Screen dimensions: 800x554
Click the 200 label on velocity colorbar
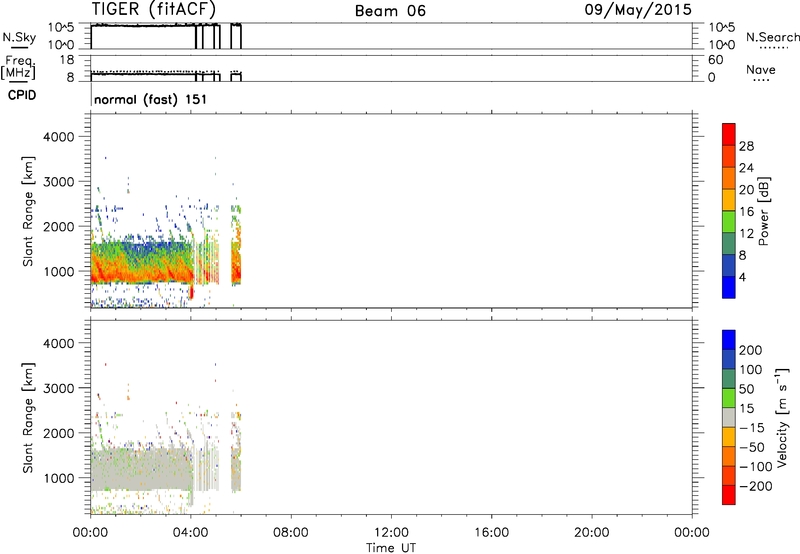point(751,350)
